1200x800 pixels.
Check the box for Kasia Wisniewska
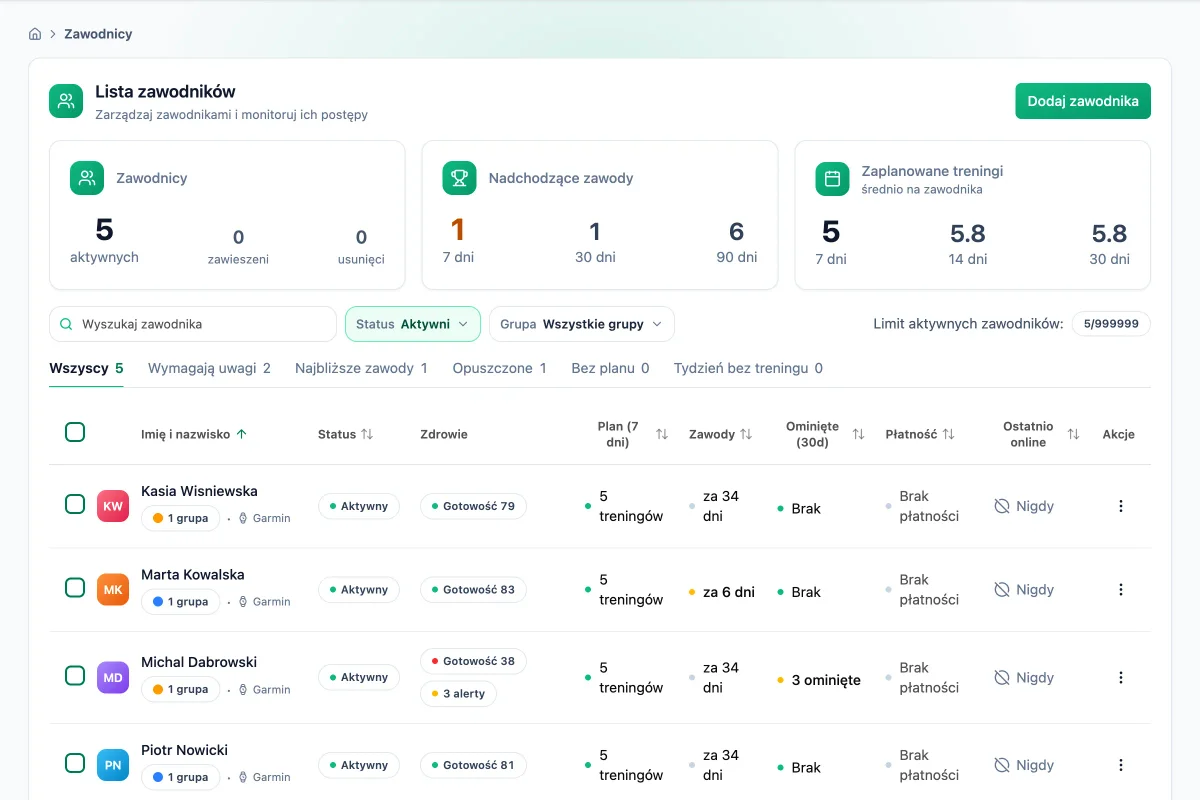point(75,504)
